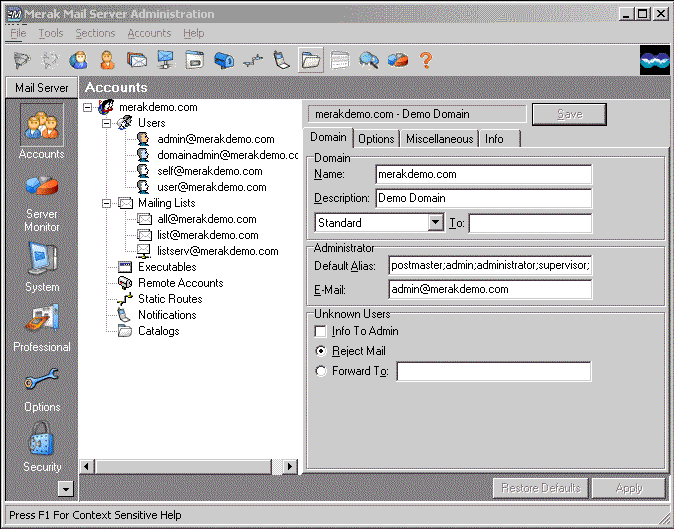Open the Tools menu

click(51, 33)
